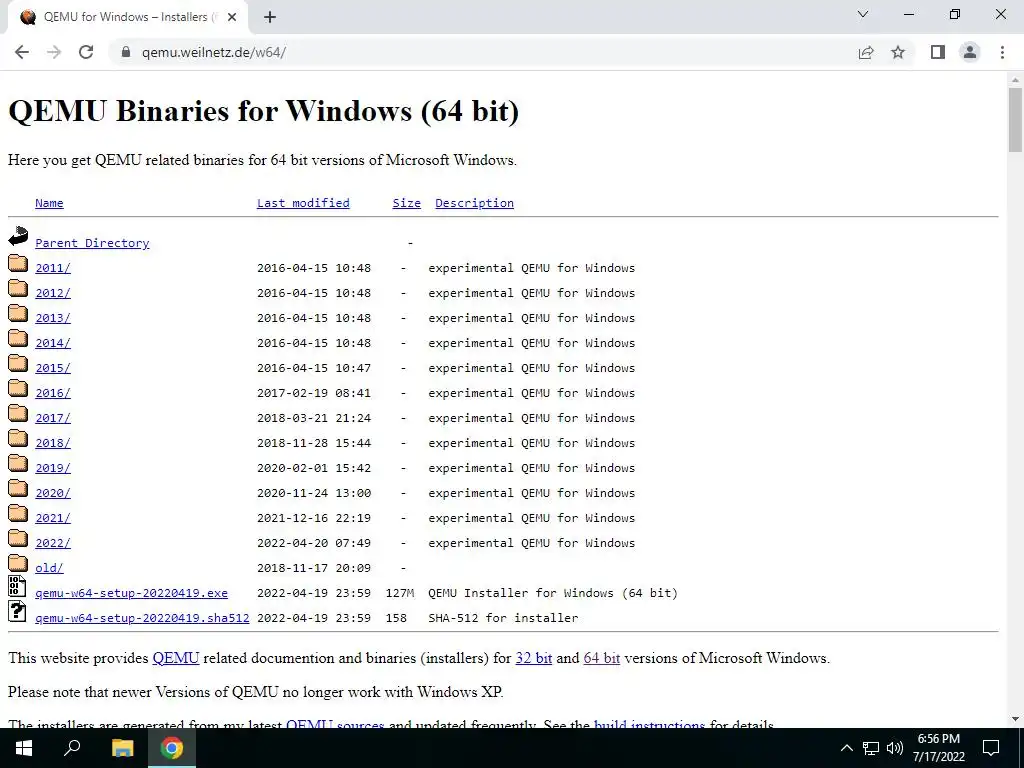This screenshot has height=768, width=1024.
Task: Bookmark this page with the star icon
Action: pyautogui.click(x=898, y=52)
